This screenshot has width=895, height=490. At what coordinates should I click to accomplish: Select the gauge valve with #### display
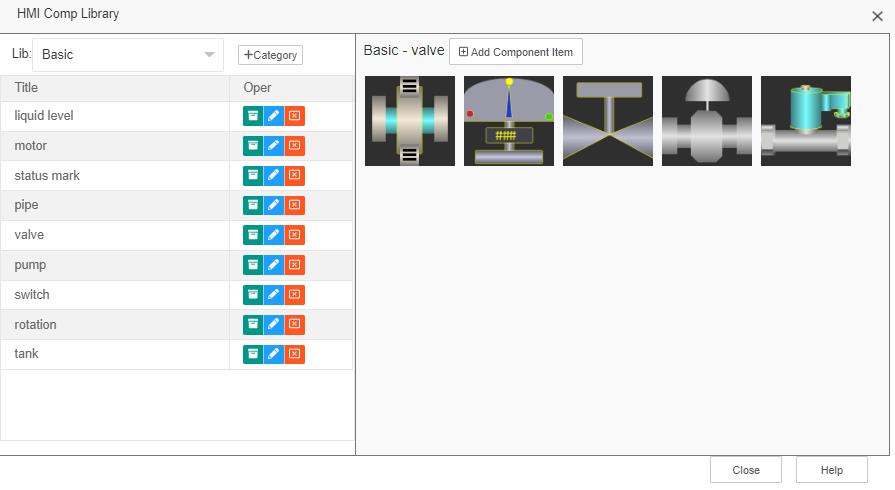(509, 121)
